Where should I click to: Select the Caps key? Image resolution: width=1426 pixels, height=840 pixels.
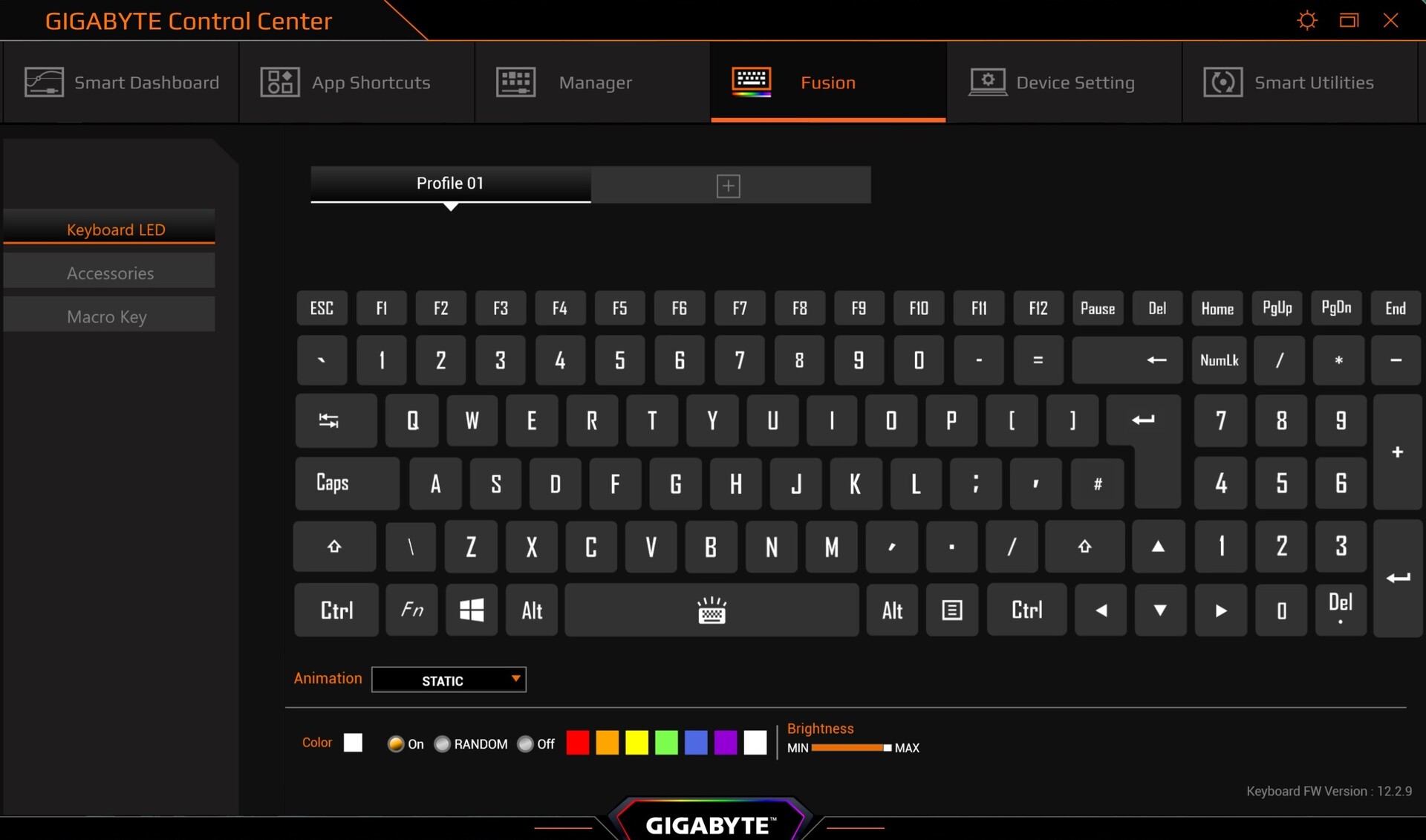pyautogui.click(x=347, y=484)
